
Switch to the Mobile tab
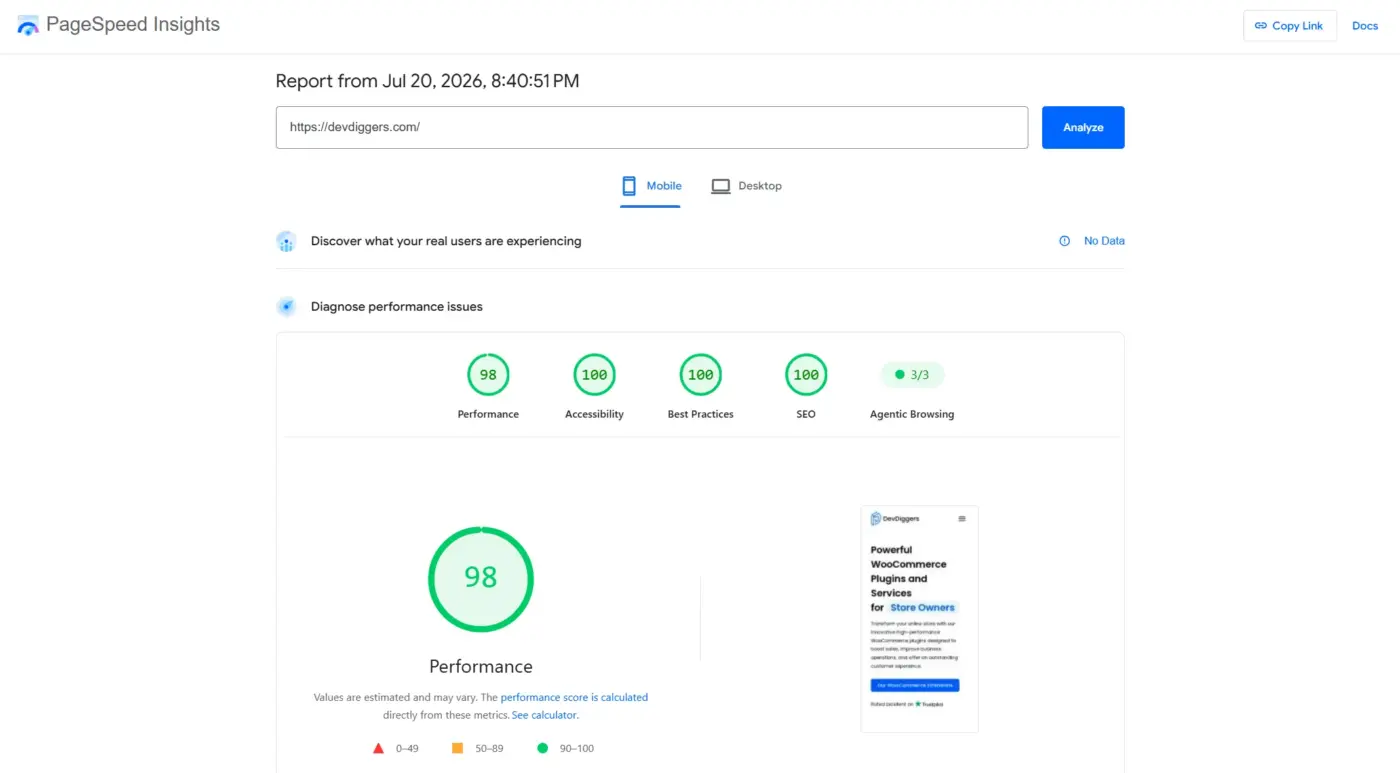651,186
